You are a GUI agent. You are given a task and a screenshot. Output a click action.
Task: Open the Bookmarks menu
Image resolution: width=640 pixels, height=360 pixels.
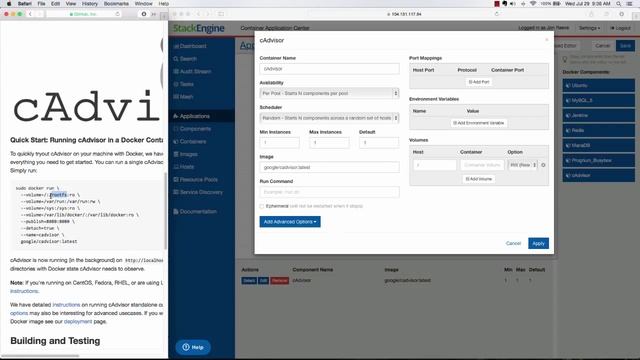pos(116,4)
